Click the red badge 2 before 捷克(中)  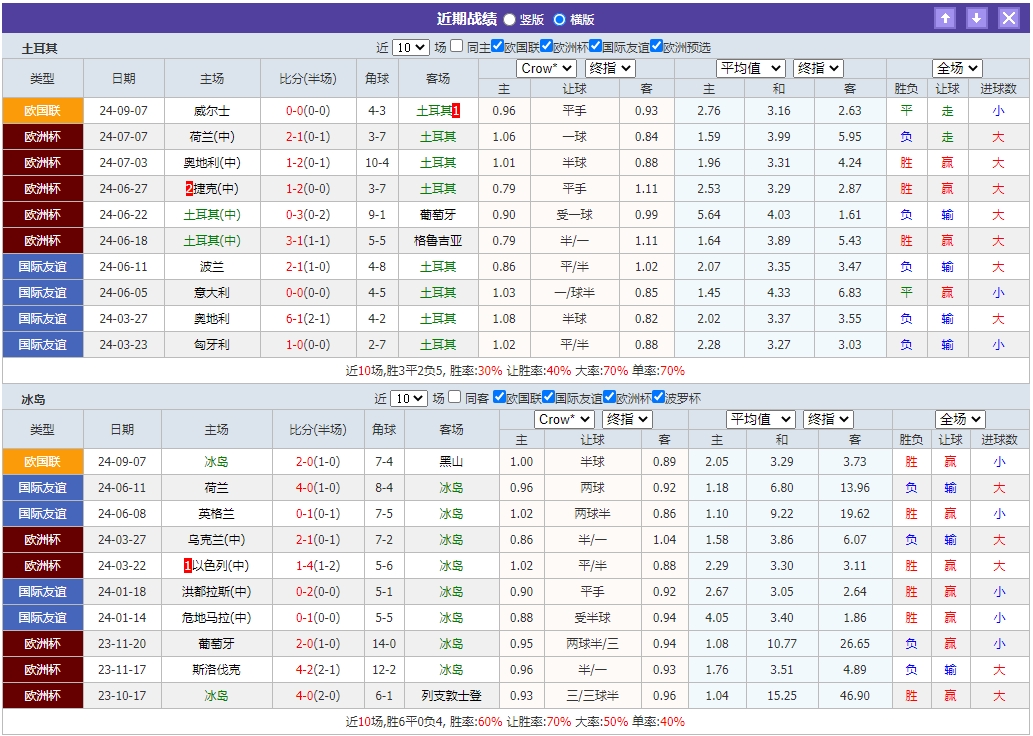pos(186,188)
